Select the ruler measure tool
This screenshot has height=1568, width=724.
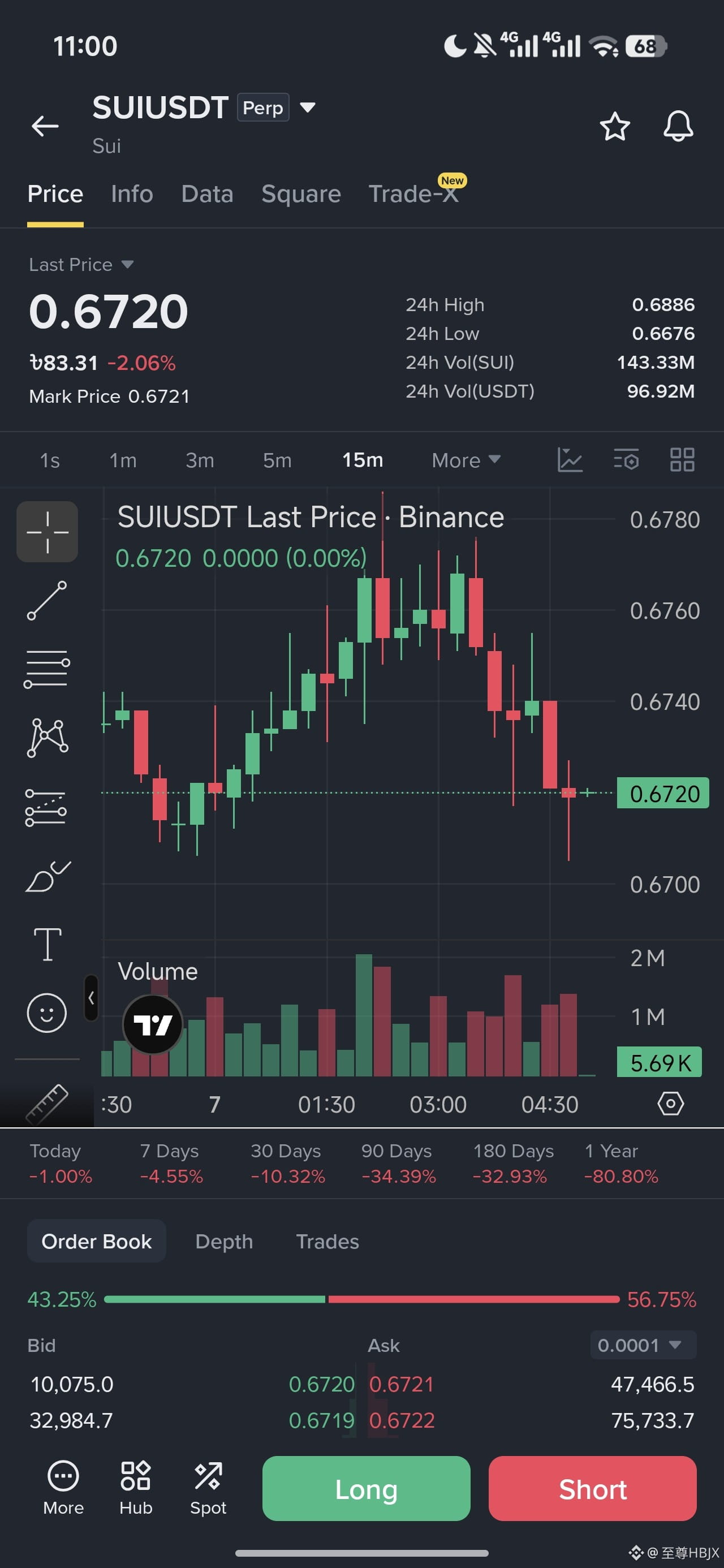pyautogui.click(x=47, y=1103)
